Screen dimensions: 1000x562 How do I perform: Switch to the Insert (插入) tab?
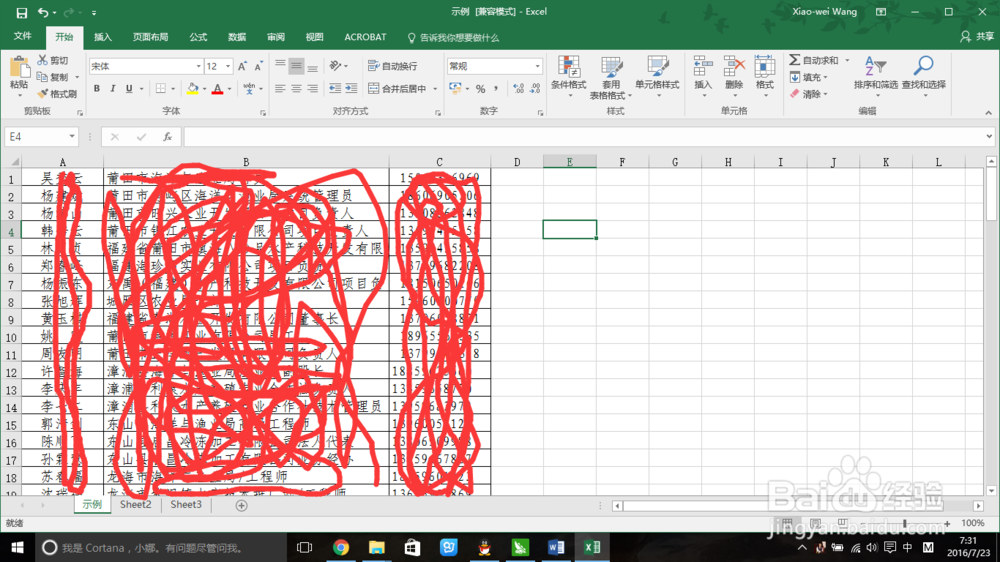point(103,37)
